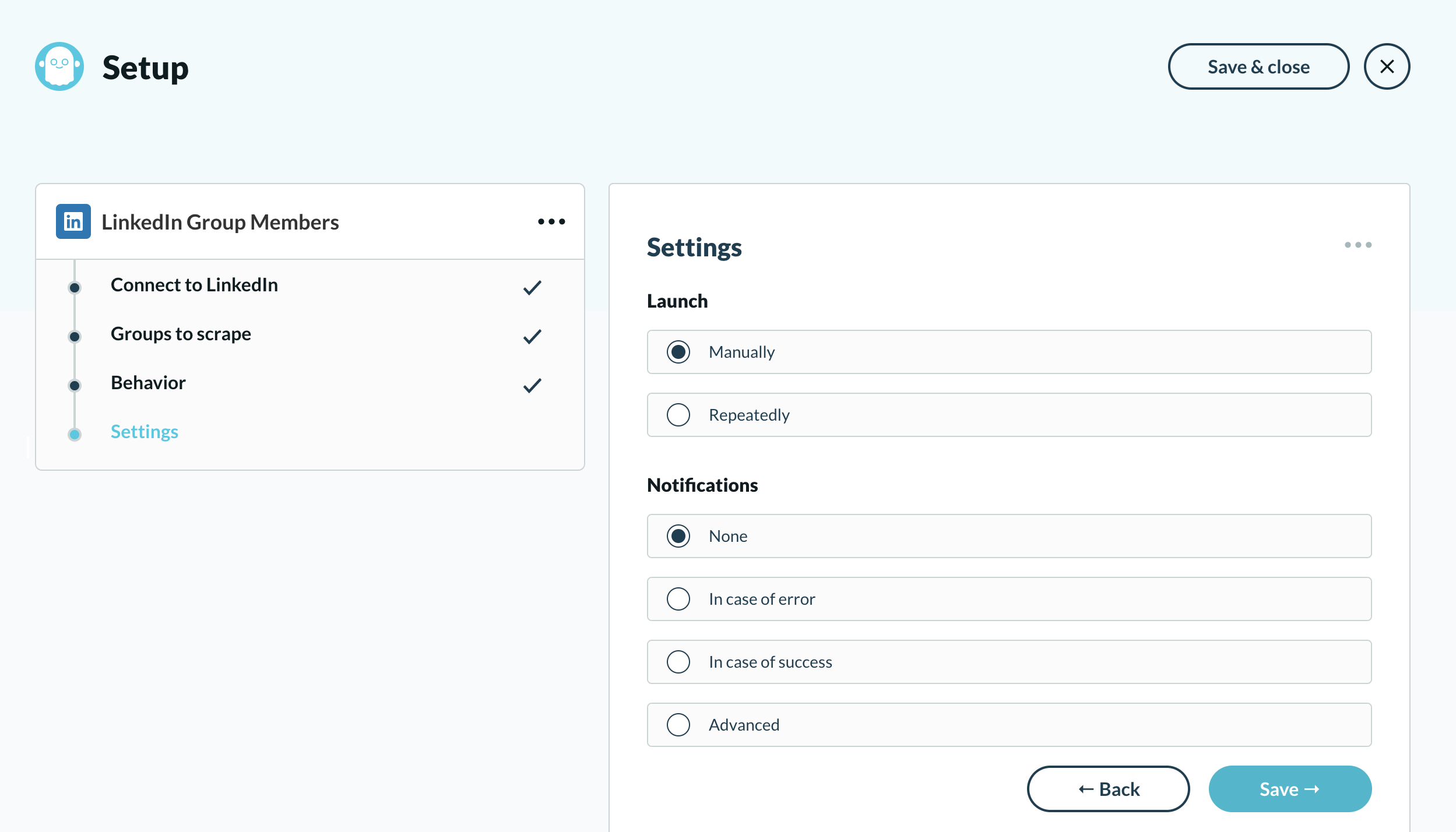
Task: Select In case of error notification
Action: tap(1010, 599)
